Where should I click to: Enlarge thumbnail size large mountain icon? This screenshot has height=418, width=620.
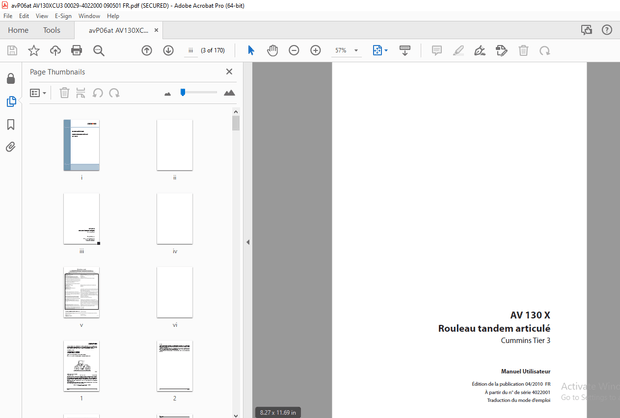(x=229, y=93)
